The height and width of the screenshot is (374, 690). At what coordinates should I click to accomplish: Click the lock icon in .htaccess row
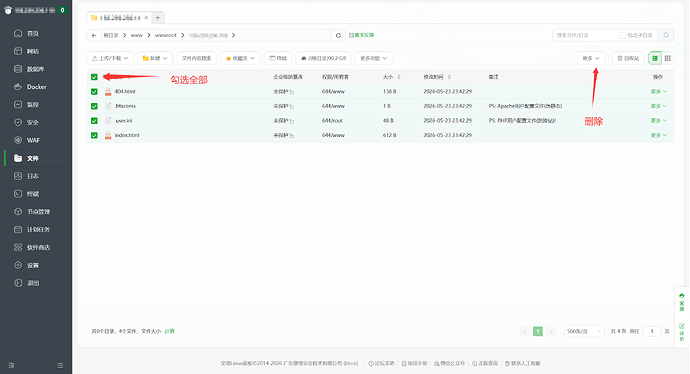click(x=291, y=106)
